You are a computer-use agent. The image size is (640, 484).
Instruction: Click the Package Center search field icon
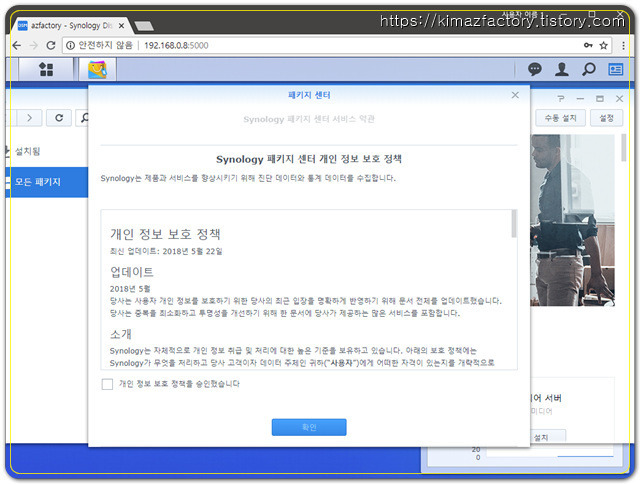pyautogui.click(x=84, y=118)
